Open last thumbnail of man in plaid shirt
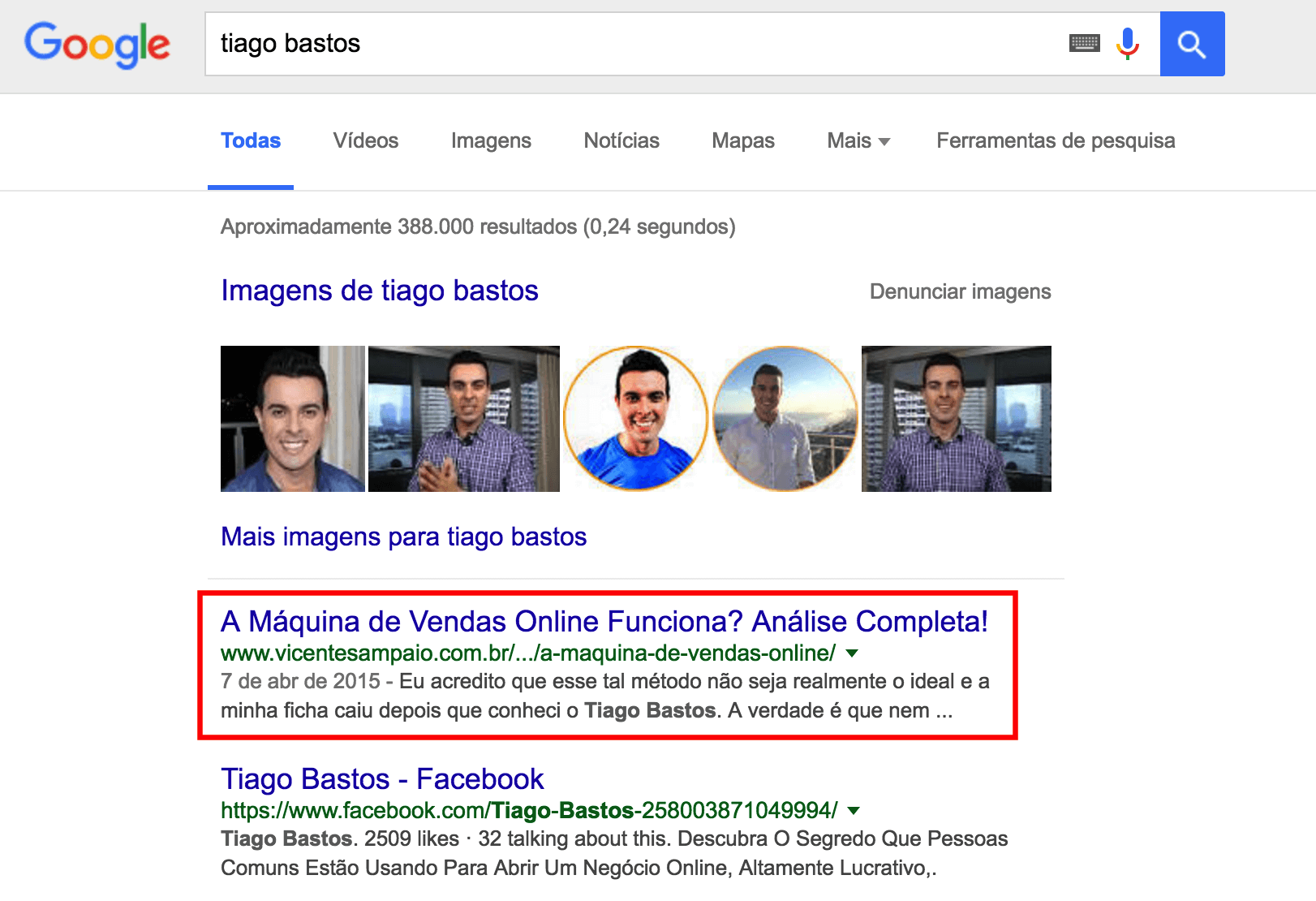Image resolution: width=1316 pixels, height=901 pixels. [x=957, y=419]
